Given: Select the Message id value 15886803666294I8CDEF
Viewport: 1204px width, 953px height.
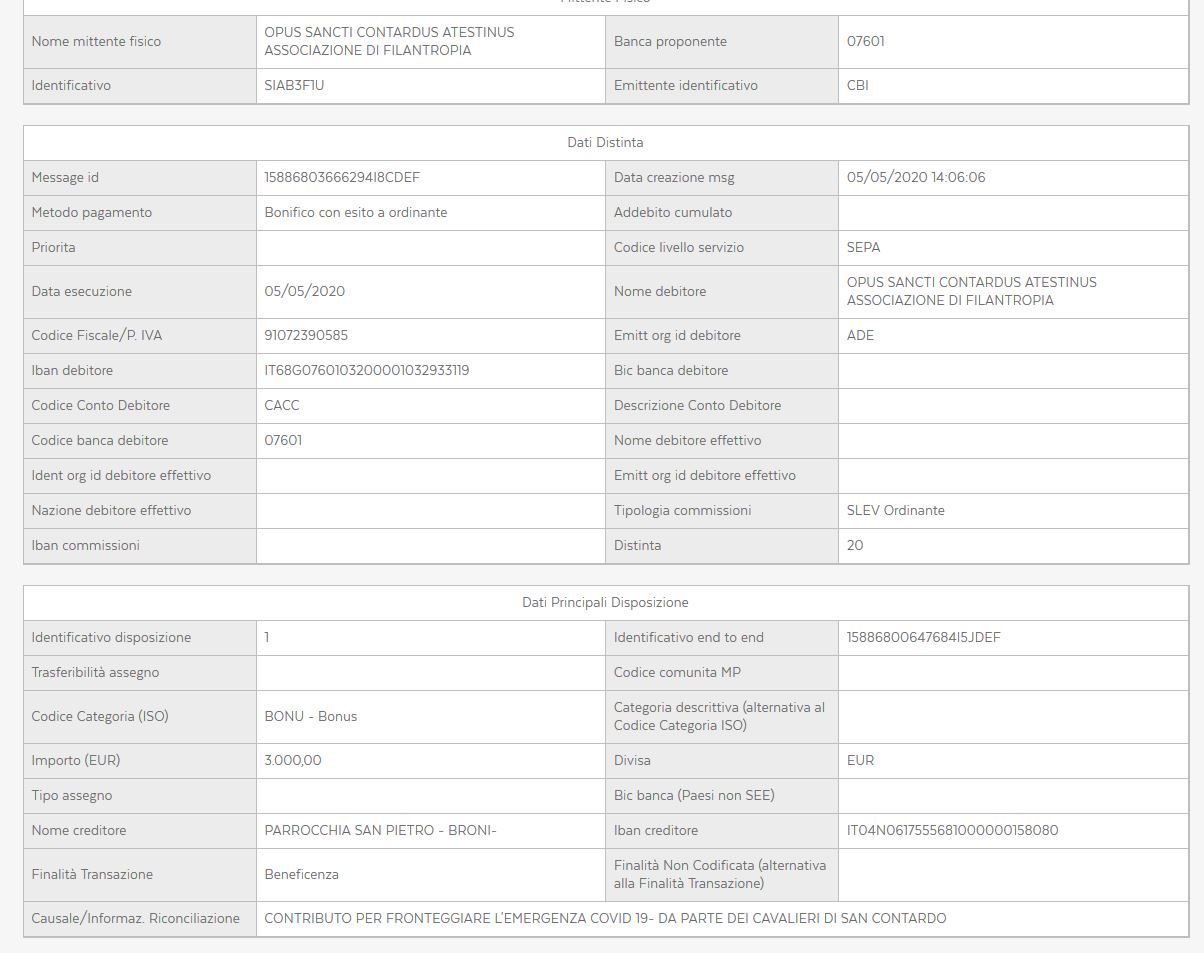Looking at the screenshot, I should pyautogui.click(x=342, y=178).
